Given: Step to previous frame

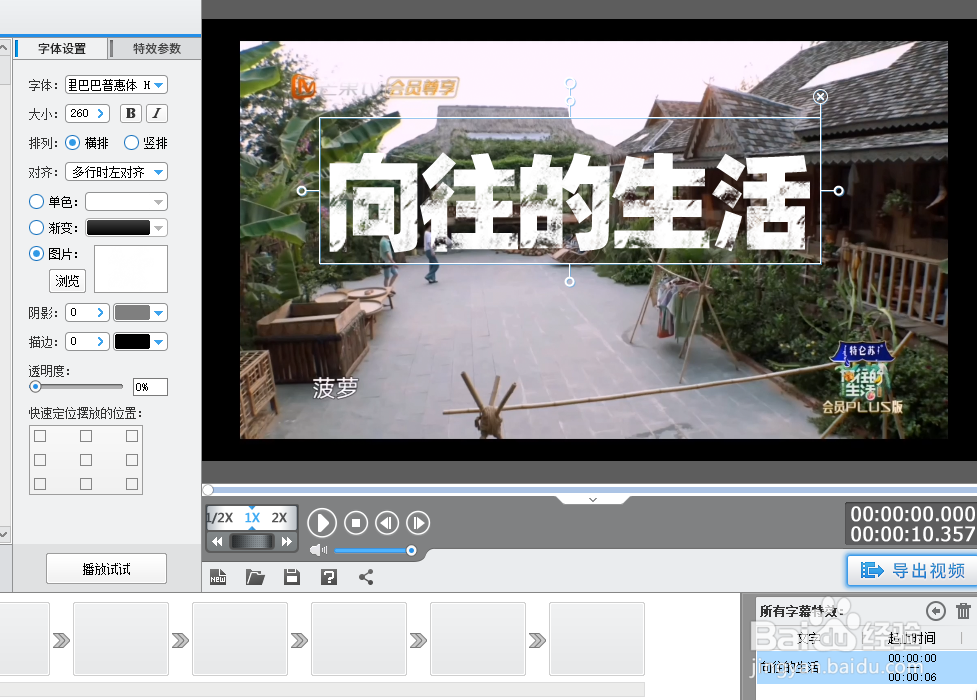Looking at the screenshot, I should (387, 522).
